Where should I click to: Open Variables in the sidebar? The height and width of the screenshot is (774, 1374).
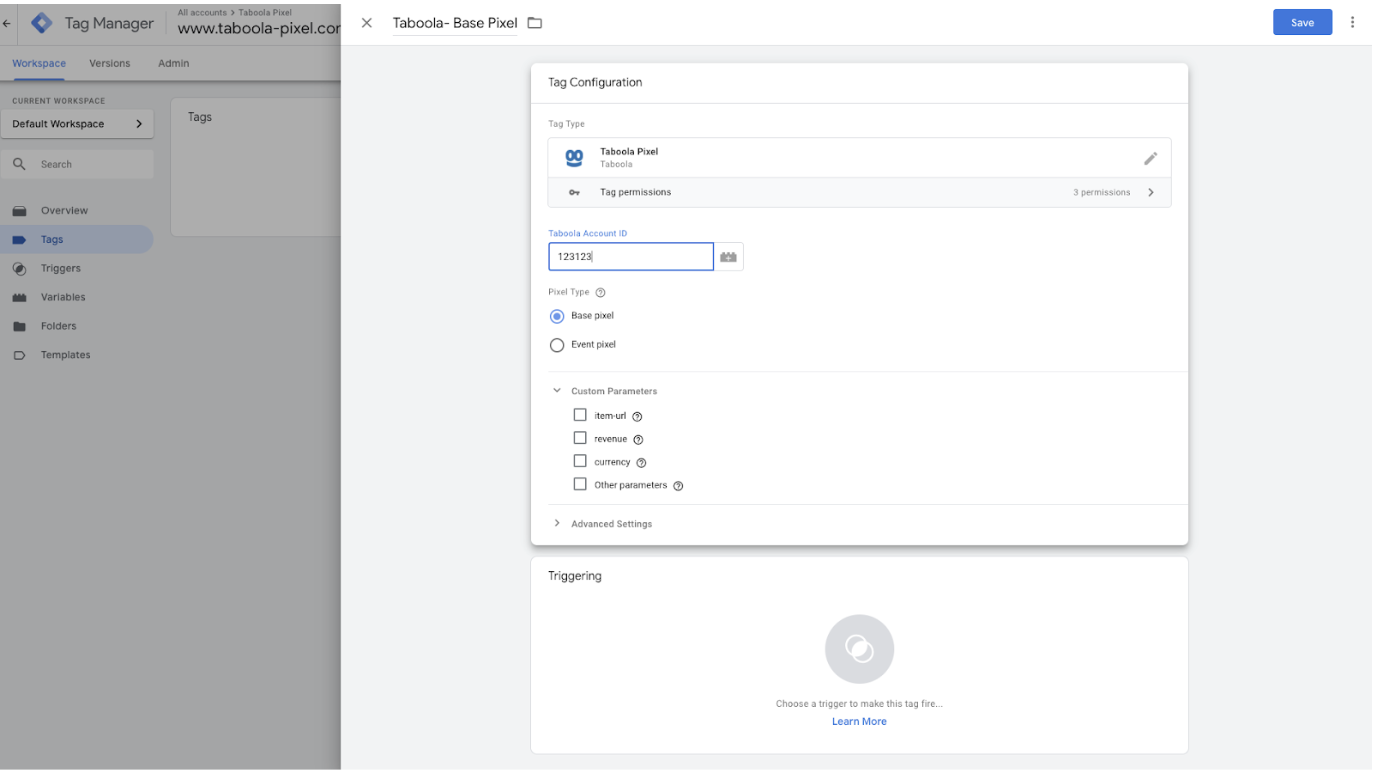point(63,297)
